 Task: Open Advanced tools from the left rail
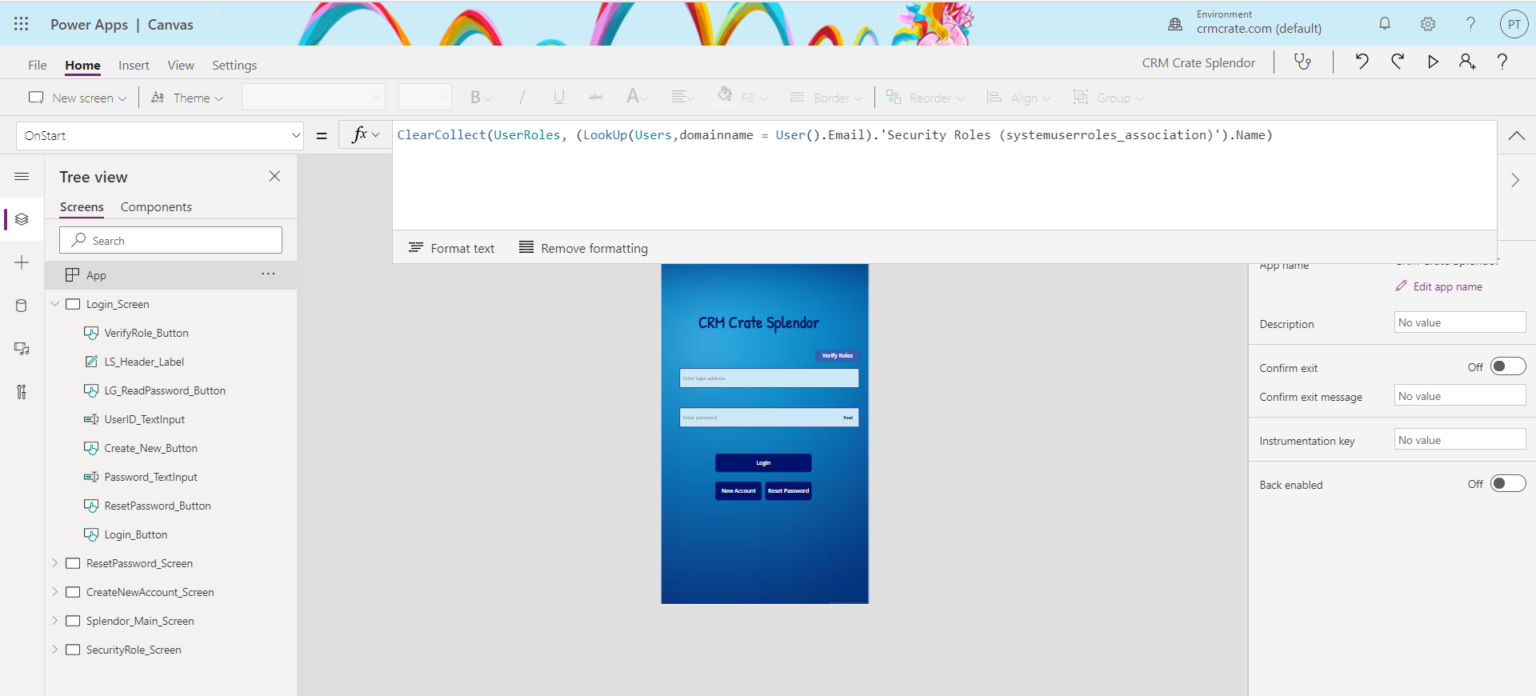[22, 391]
